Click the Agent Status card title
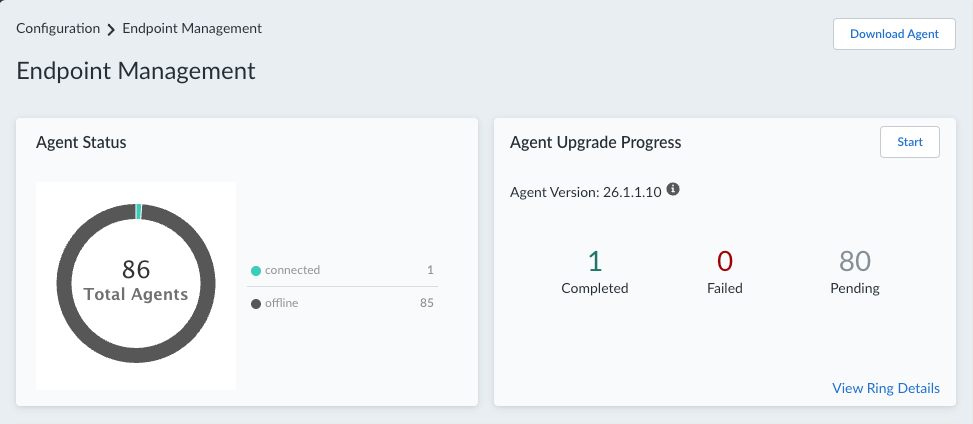This screenshot has width=973, height=424. point(81,143)
